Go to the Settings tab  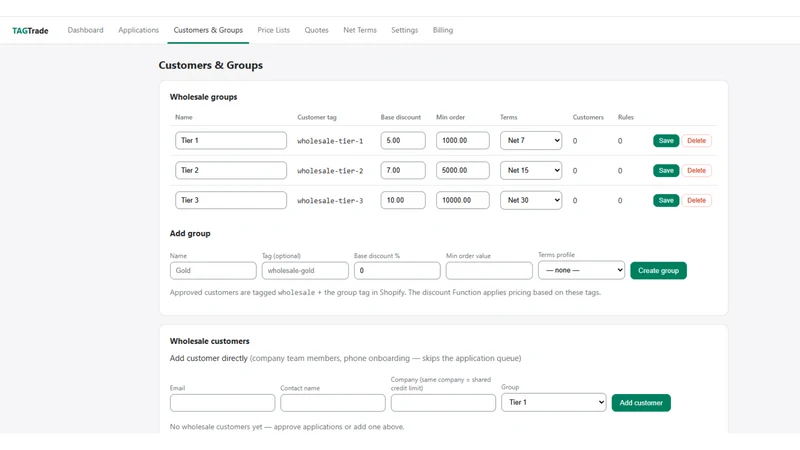coord(405,30)
